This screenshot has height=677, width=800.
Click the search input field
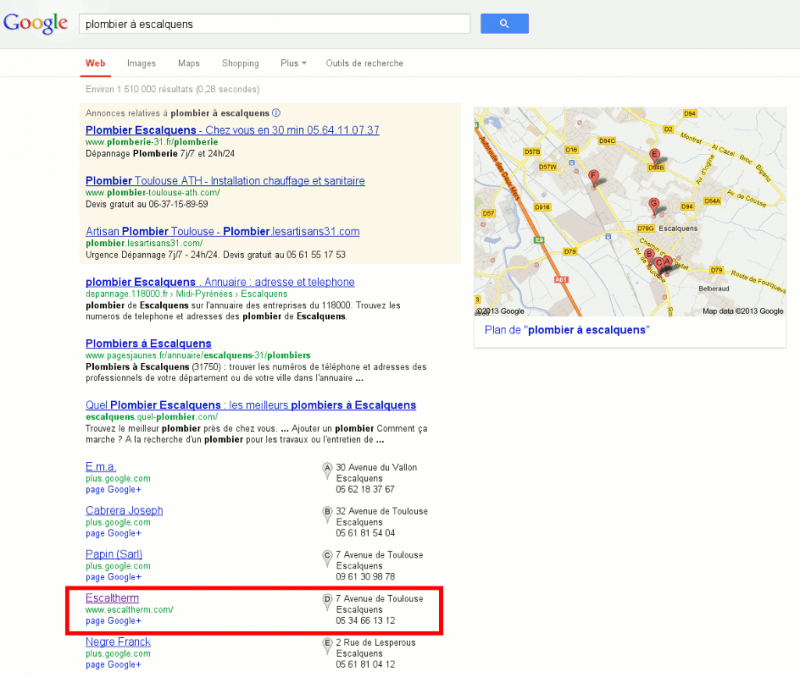(x=274, y=24)
